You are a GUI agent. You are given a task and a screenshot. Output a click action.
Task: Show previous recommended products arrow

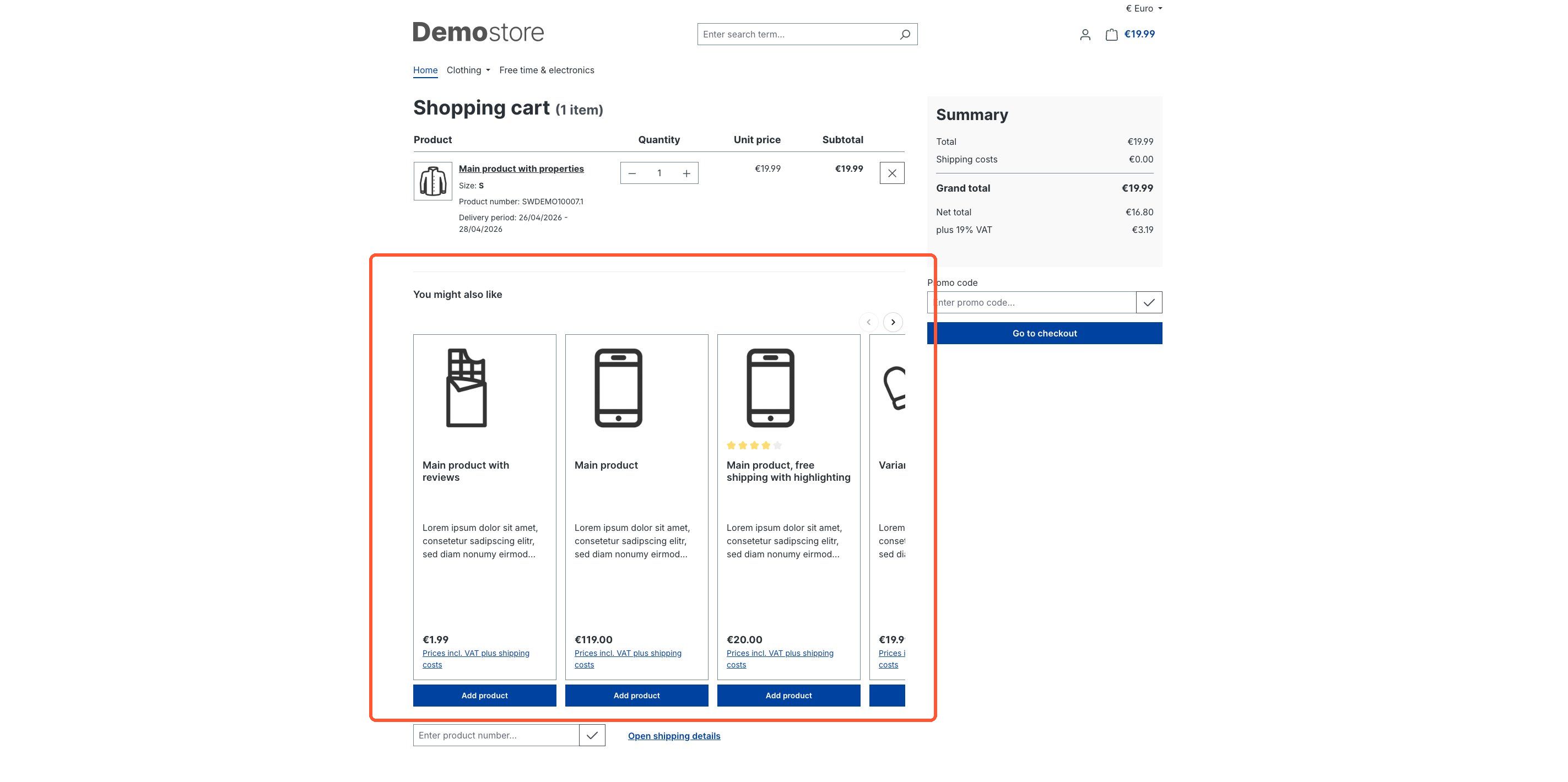(869, 322)
